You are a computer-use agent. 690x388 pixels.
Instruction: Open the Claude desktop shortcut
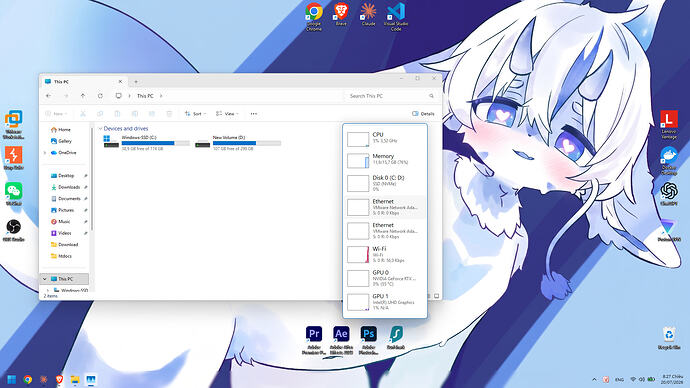tap(368, 14)
